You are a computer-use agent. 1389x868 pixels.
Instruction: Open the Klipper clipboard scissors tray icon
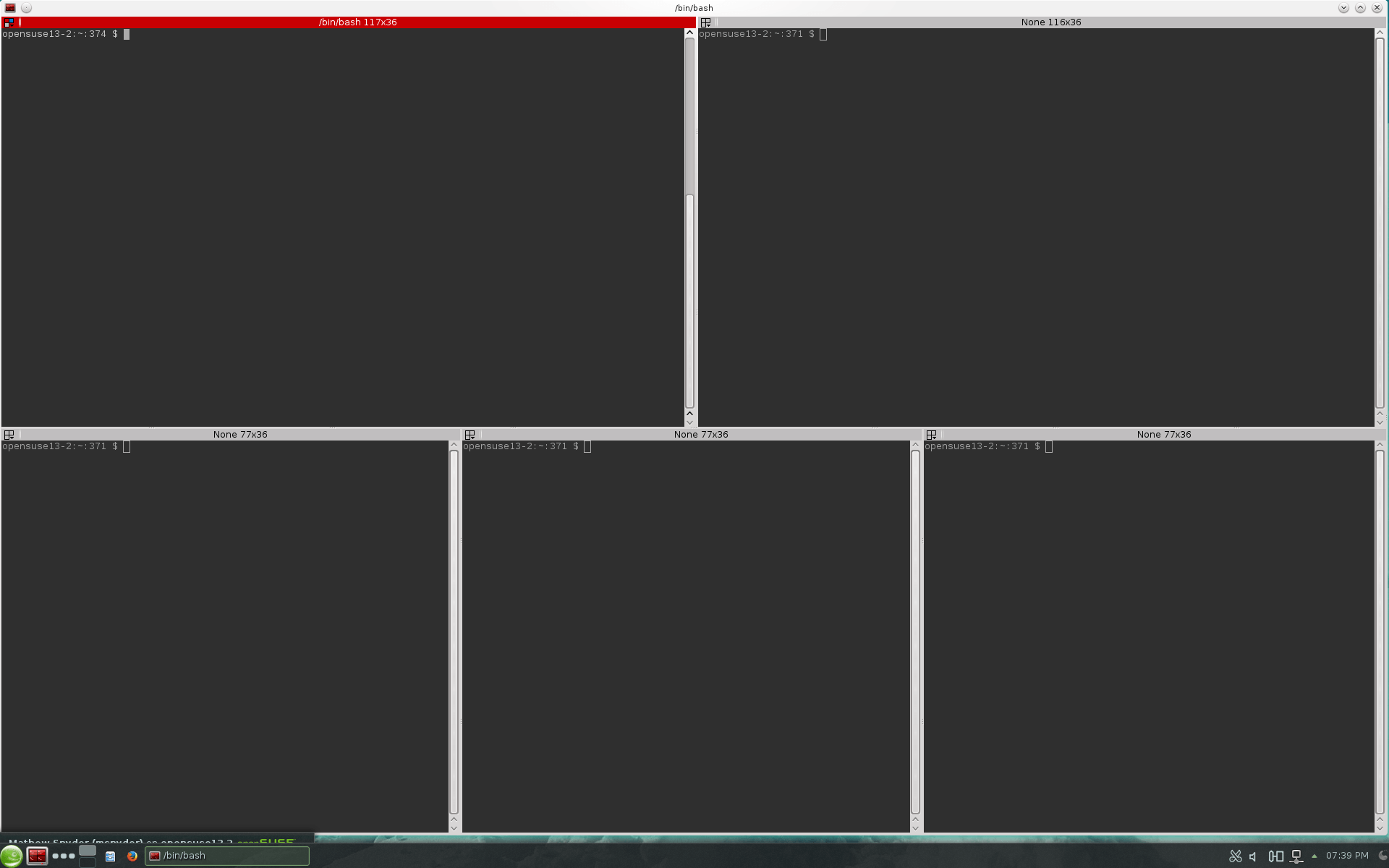click(x=1236, y=856)
